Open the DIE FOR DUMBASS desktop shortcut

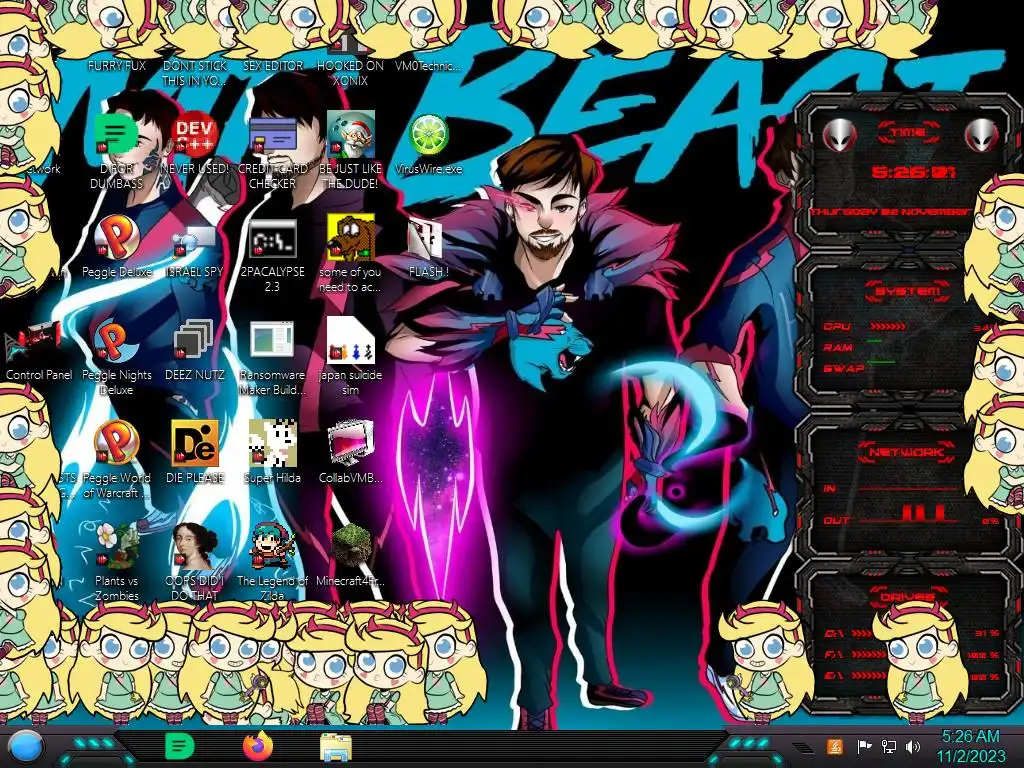click(116, 136)
